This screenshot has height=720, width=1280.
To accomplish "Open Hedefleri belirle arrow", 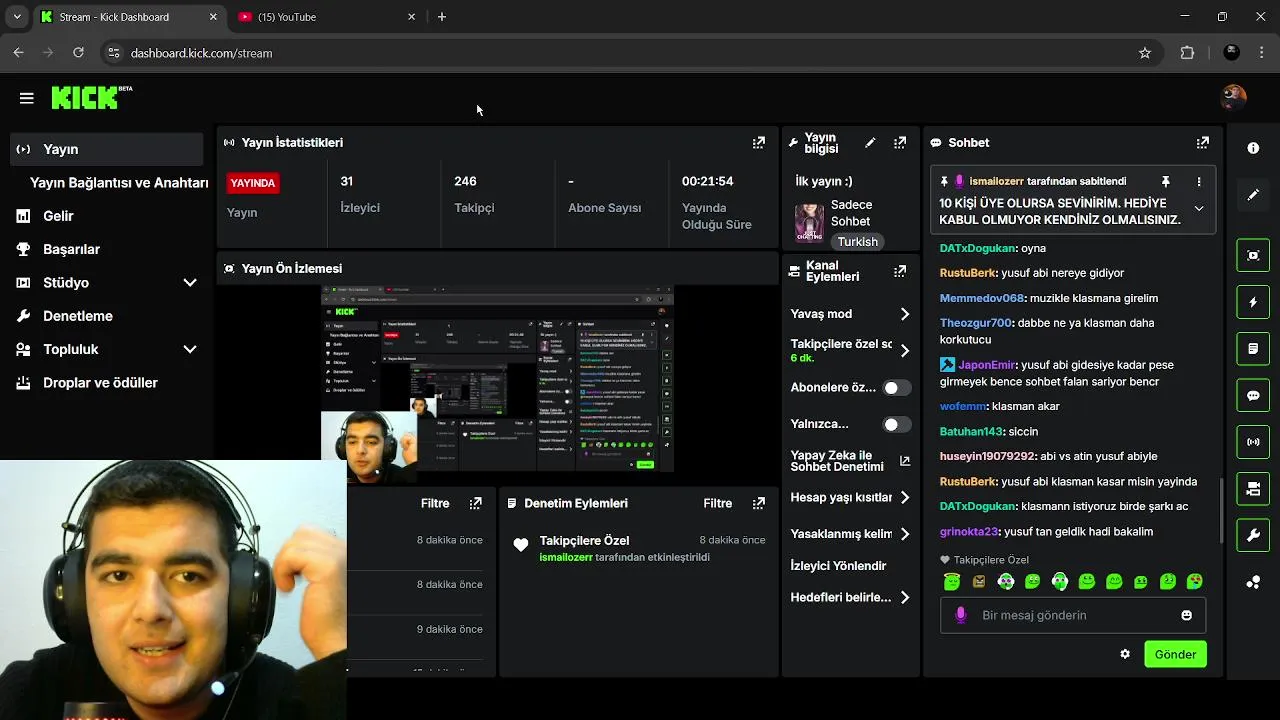I will tap(905, 597).
